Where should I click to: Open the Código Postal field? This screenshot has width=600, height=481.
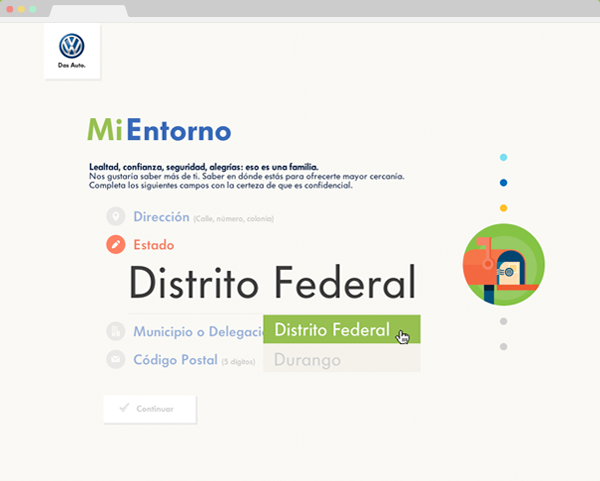(194, 360)
